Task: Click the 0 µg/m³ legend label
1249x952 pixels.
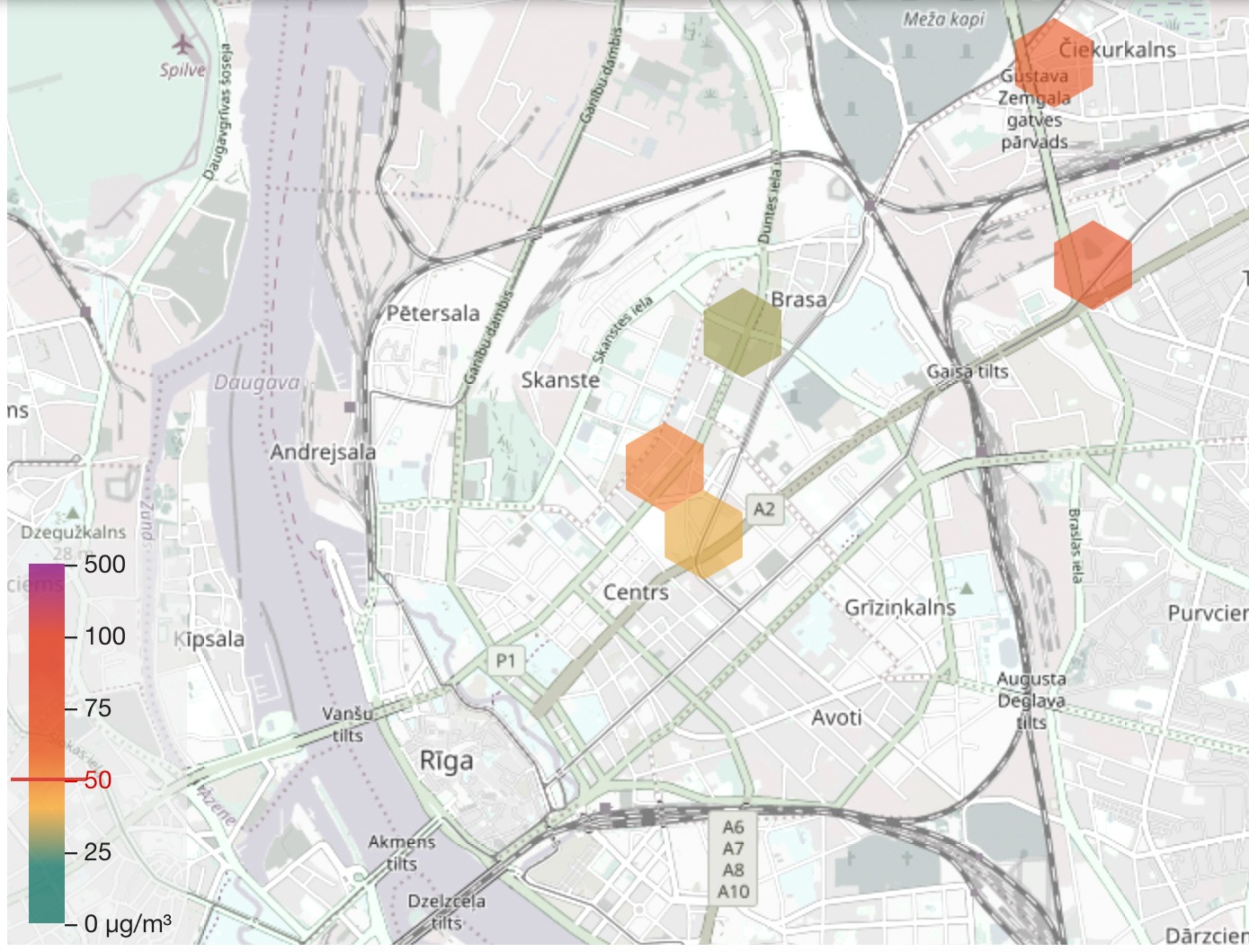Action: pyautogui.click(x=127, y=924)
